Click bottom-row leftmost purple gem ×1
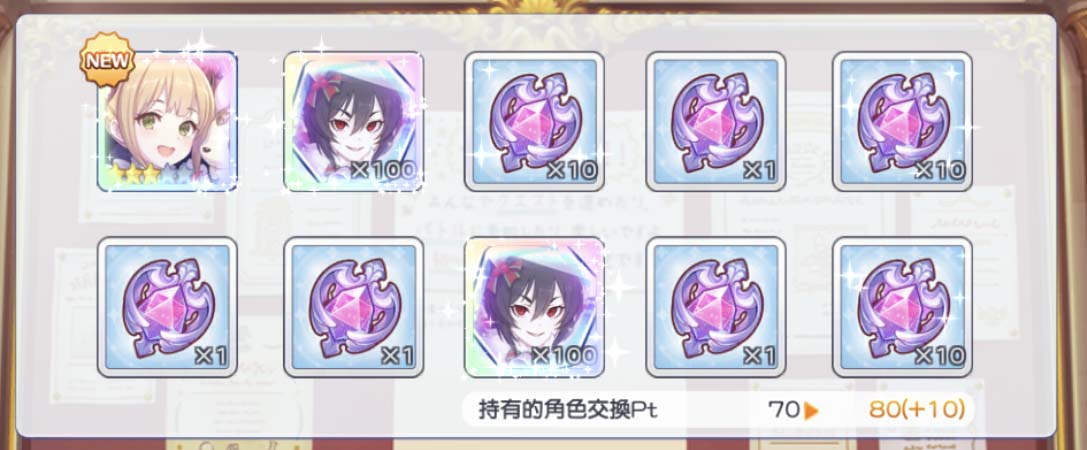 pos(167,306)
